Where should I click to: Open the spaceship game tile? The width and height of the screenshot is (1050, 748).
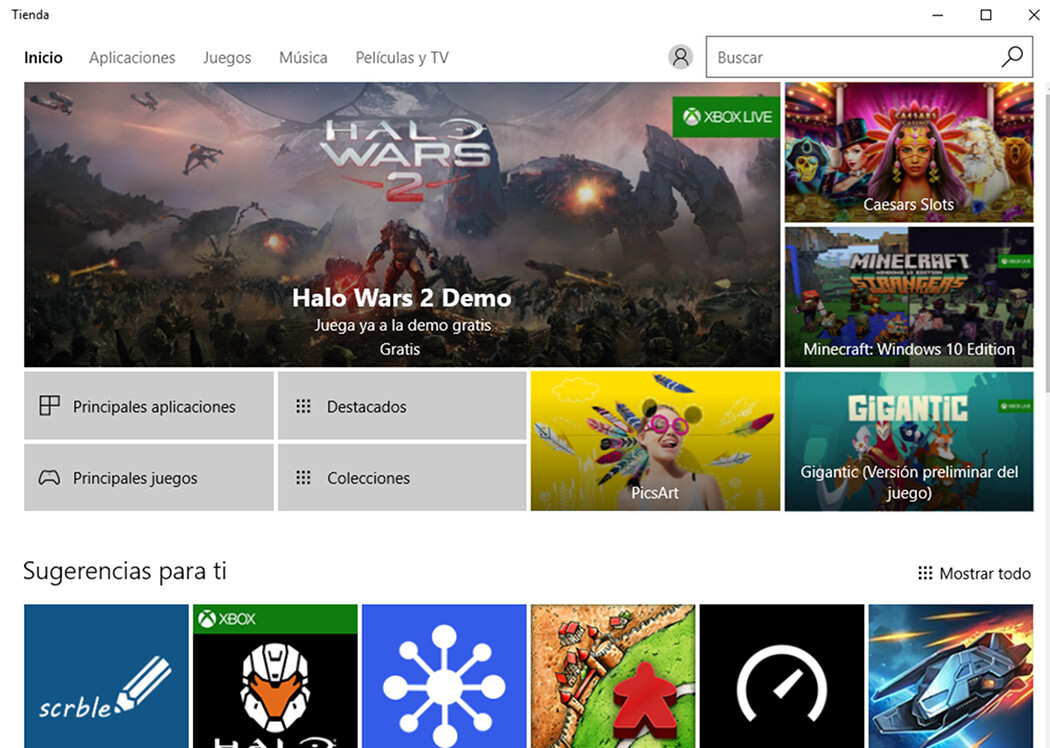click(x=951, y=676)
